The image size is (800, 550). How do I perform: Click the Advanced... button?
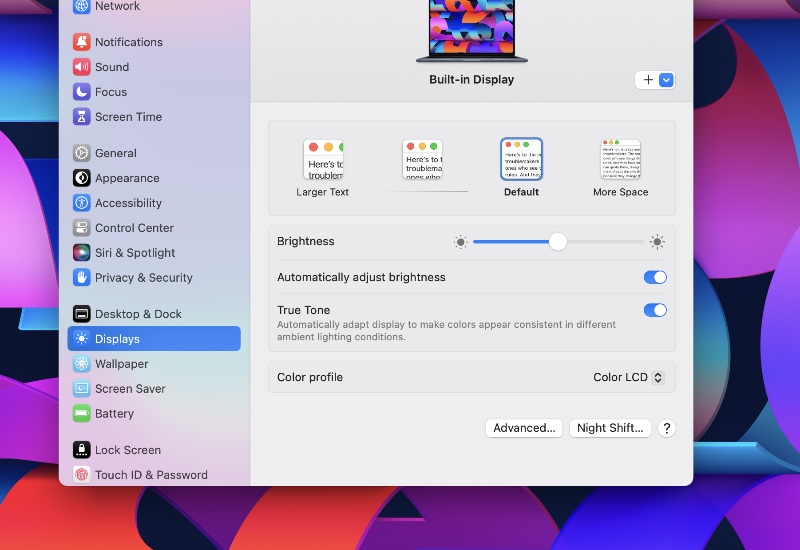point(524,428)
